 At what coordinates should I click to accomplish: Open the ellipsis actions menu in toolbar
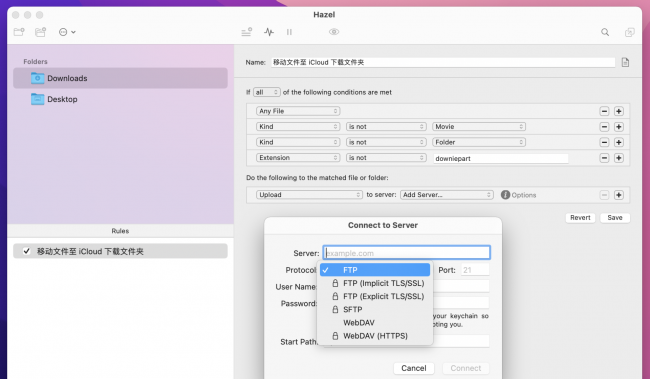click(x=67, y=32)
